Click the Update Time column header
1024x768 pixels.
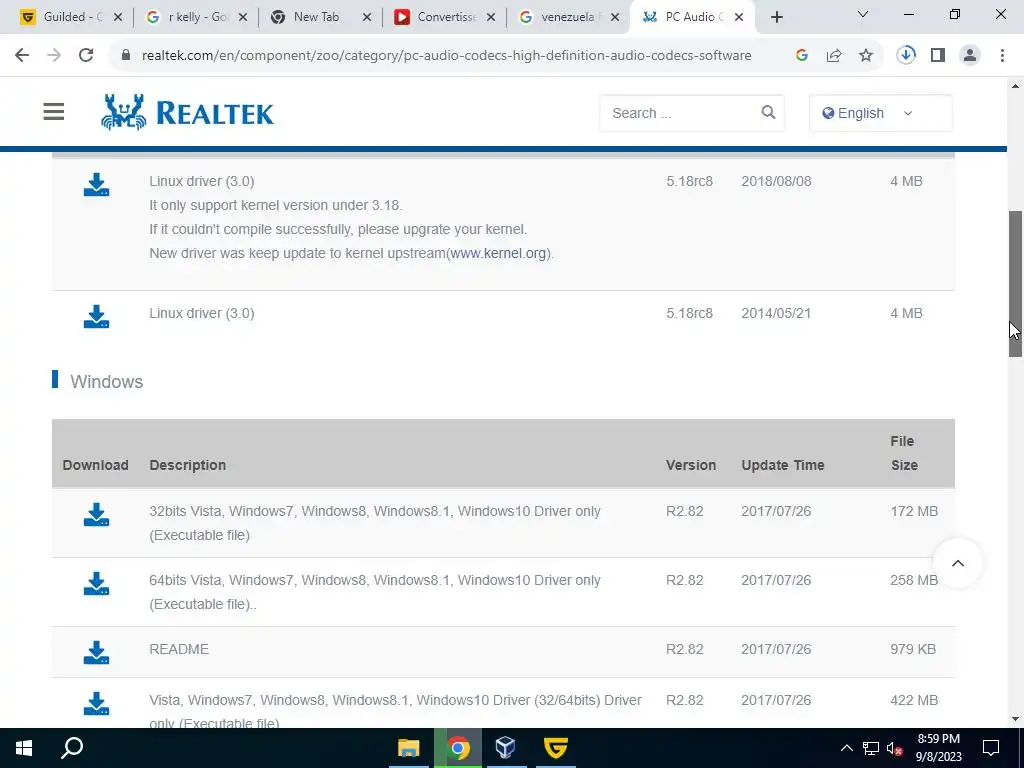(782, 465)
